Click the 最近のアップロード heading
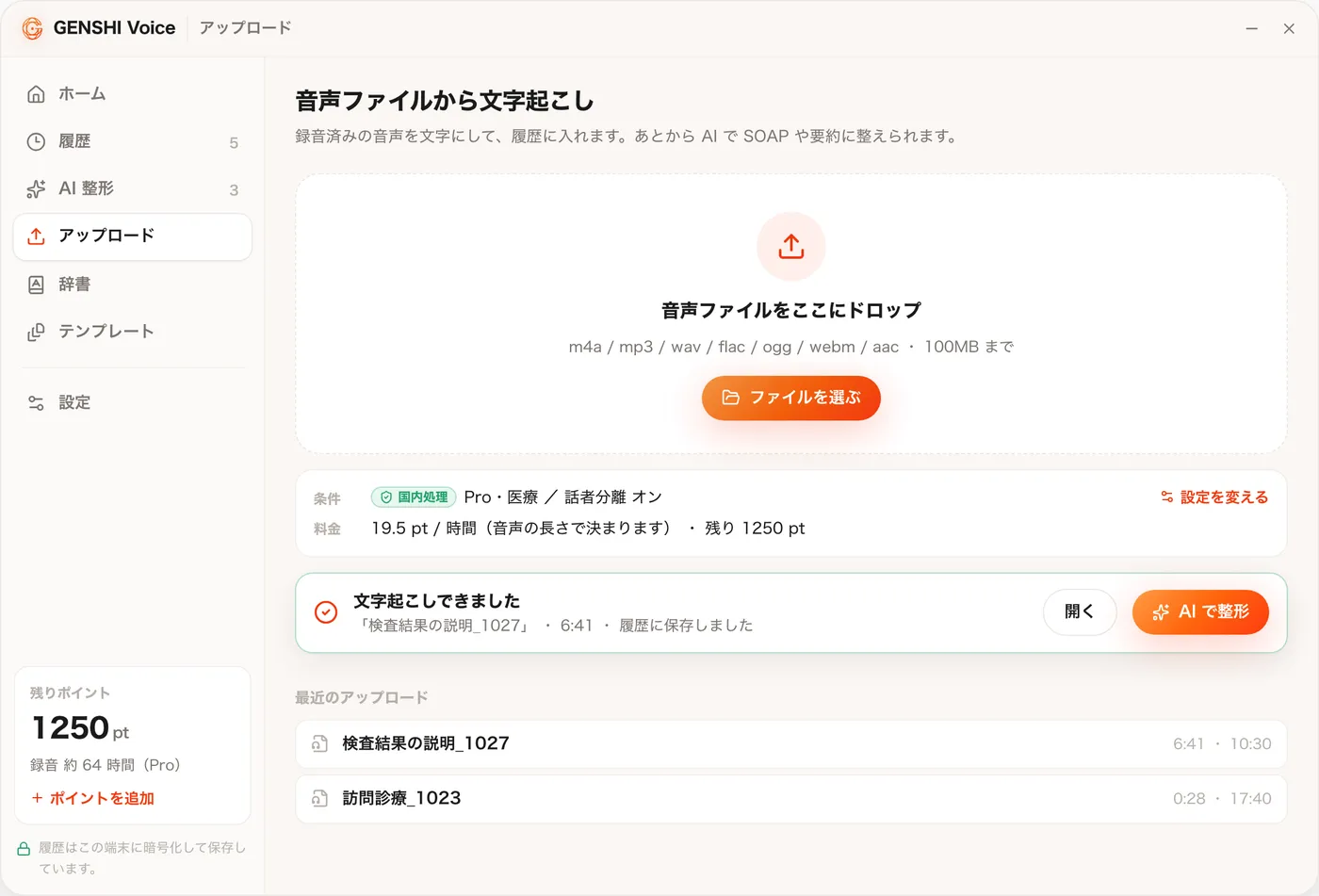The image size is (1319, 896). click(362, 697)
